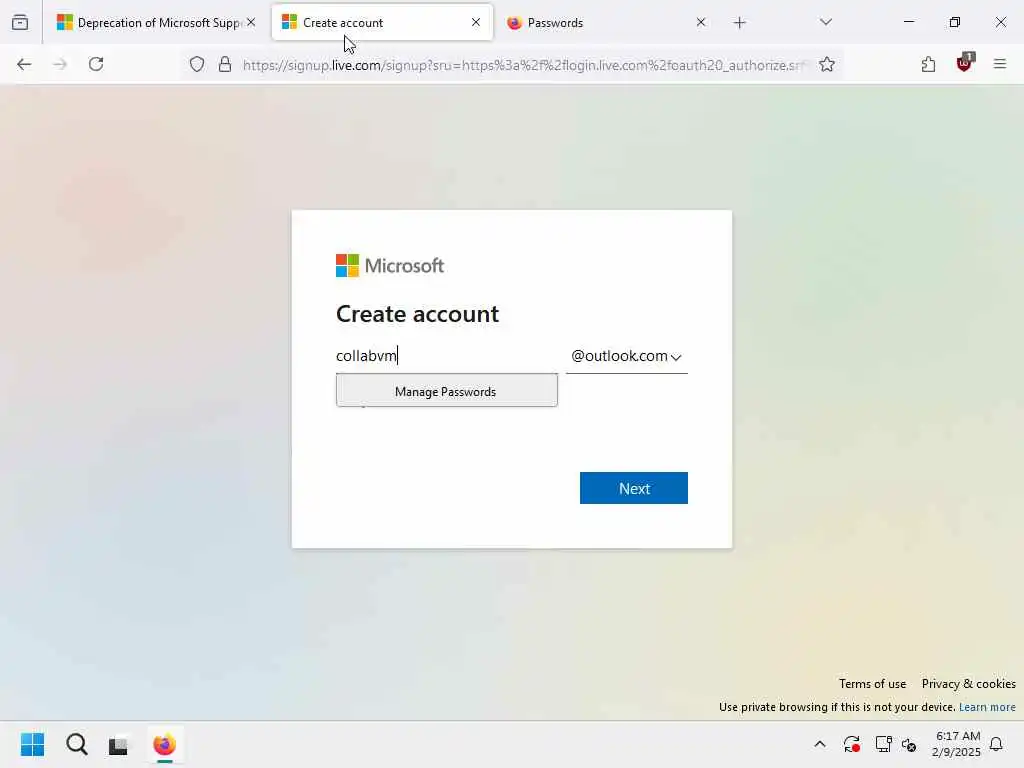Image resolution: width=1024 pixels, height=768 pixels.
Task: Open the Windows Start menu
Action: click(32, 744)
